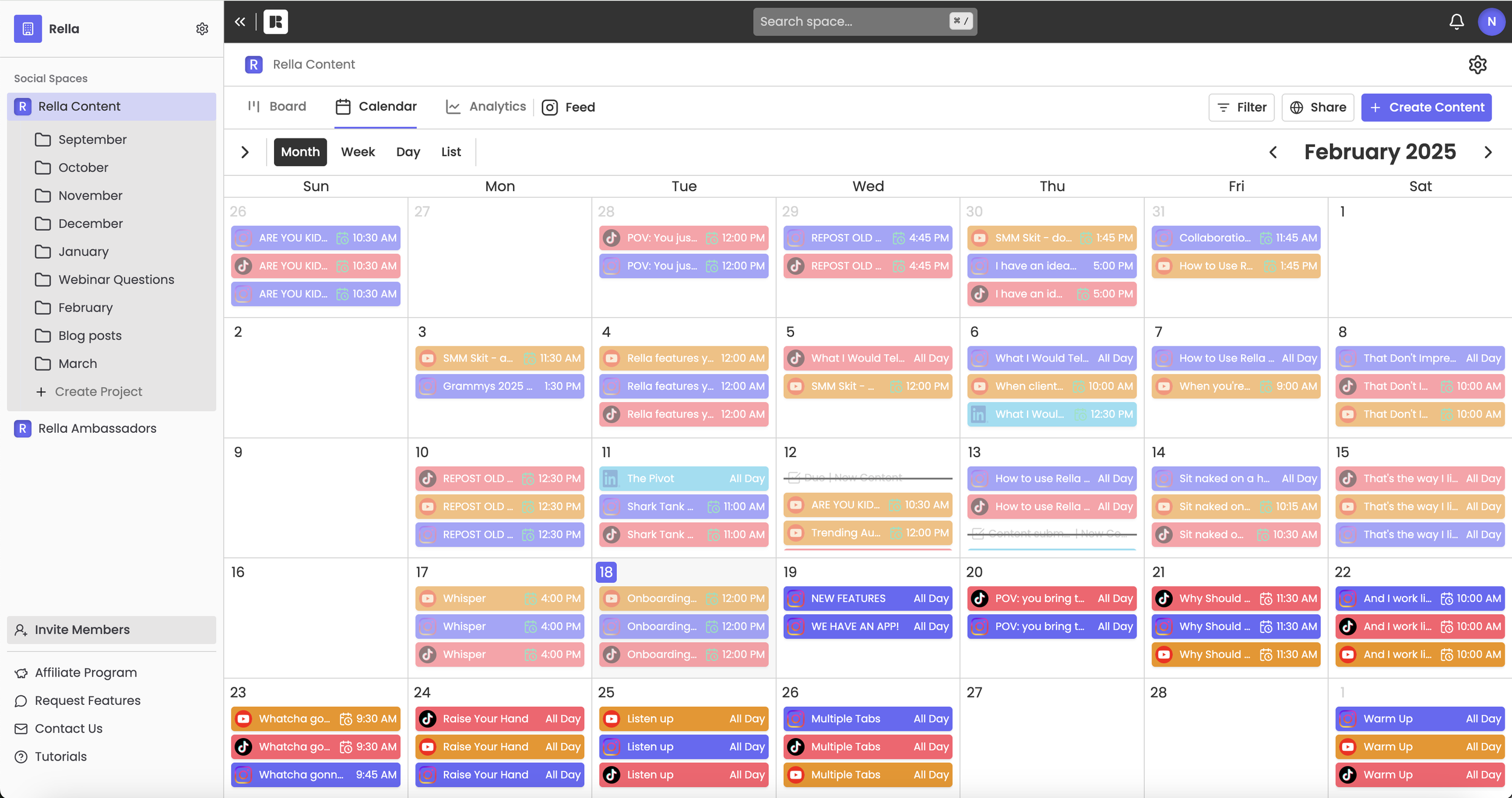Switch to Week view
This screenshot has height=798, width=1512.
[357, 152]
